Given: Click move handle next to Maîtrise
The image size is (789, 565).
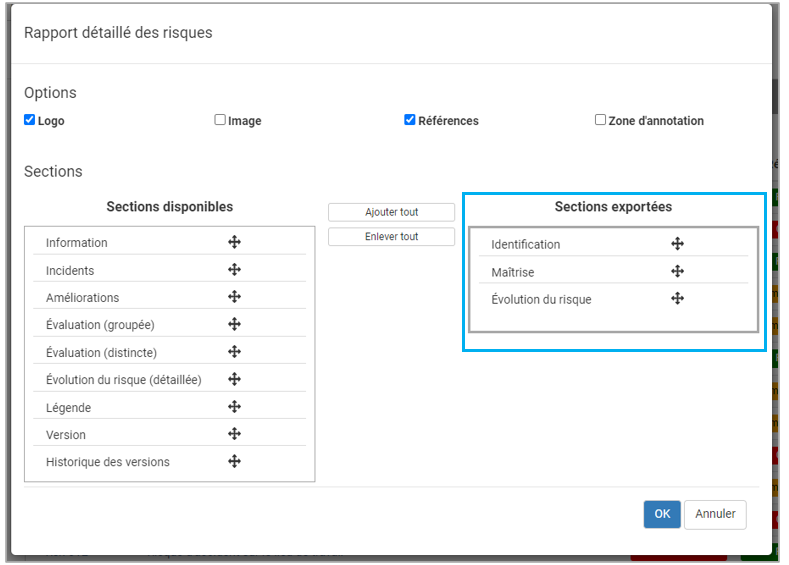Looking at the screenshot, I should coord(677,271).
